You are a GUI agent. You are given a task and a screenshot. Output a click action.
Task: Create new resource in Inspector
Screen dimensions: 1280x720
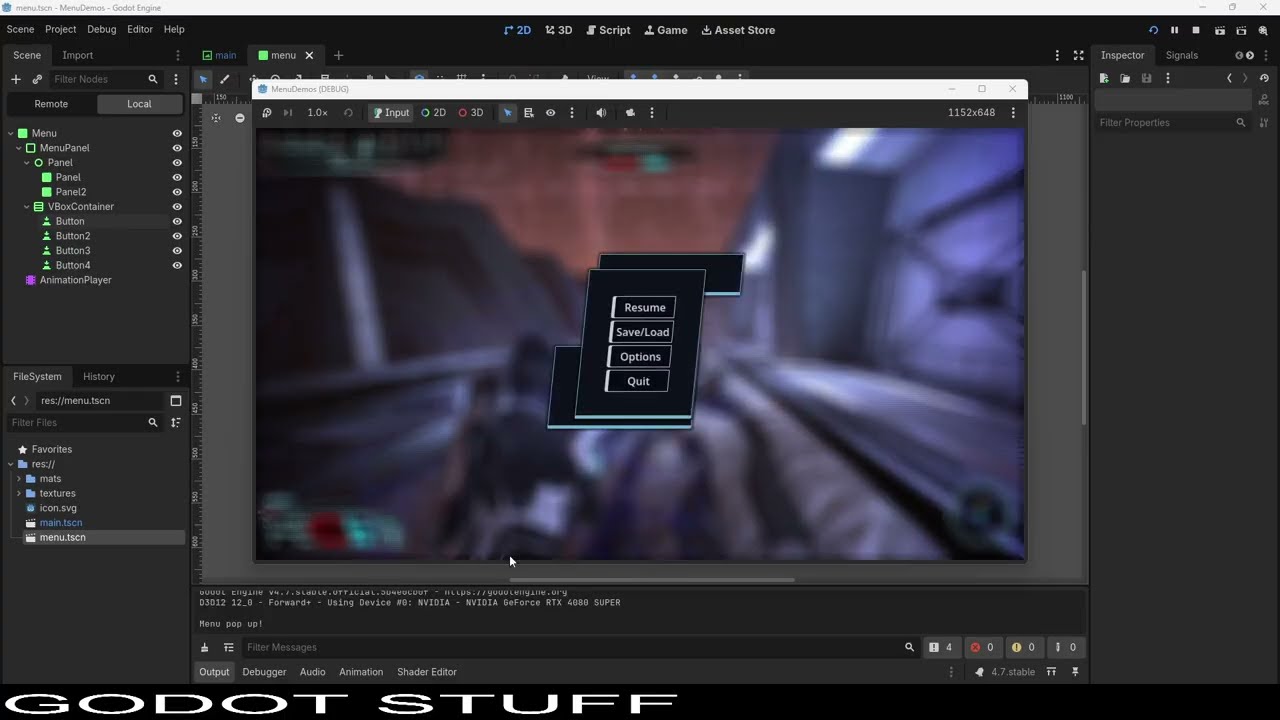1104,78
